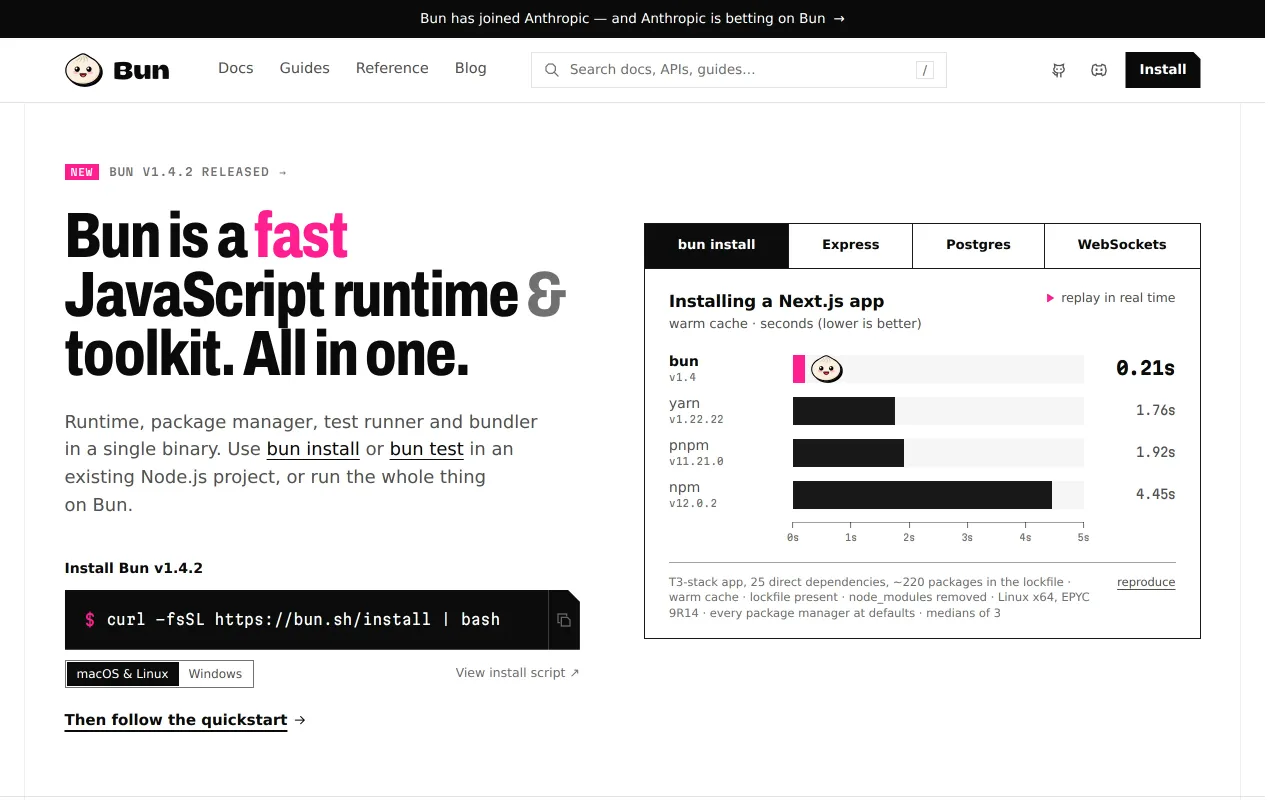
Task: Select the macOS & Linux install option
Action: coord(123,674)
